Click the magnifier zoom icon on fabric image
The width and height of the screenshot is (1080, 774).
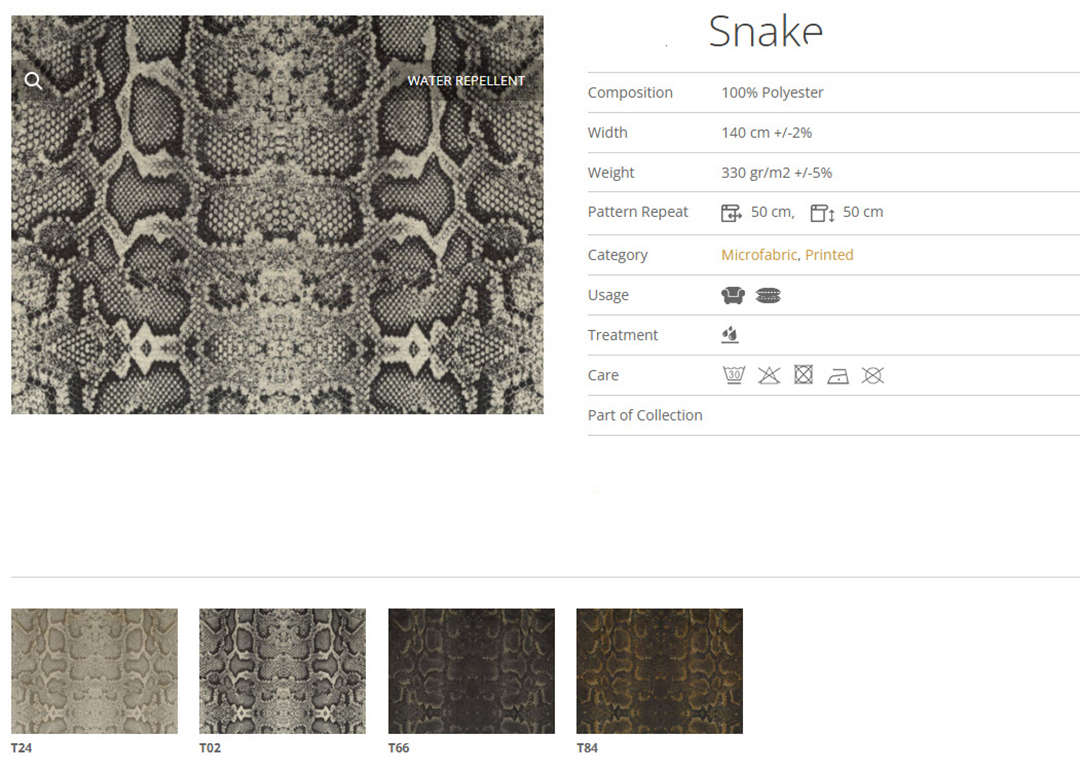33,81
